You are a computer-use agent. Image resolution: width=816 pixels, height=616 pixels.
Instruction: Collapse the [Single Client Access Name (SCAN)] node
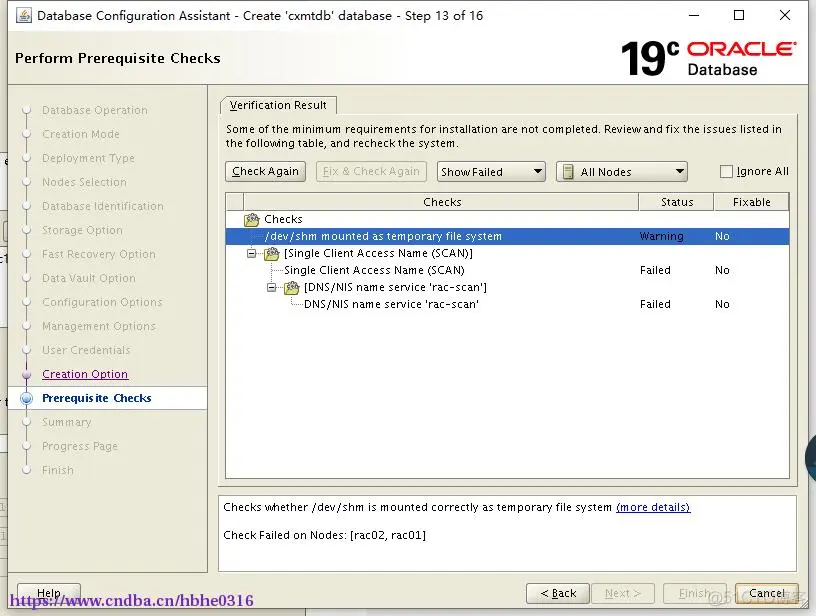pyautogui.click(x=252, y=254)
